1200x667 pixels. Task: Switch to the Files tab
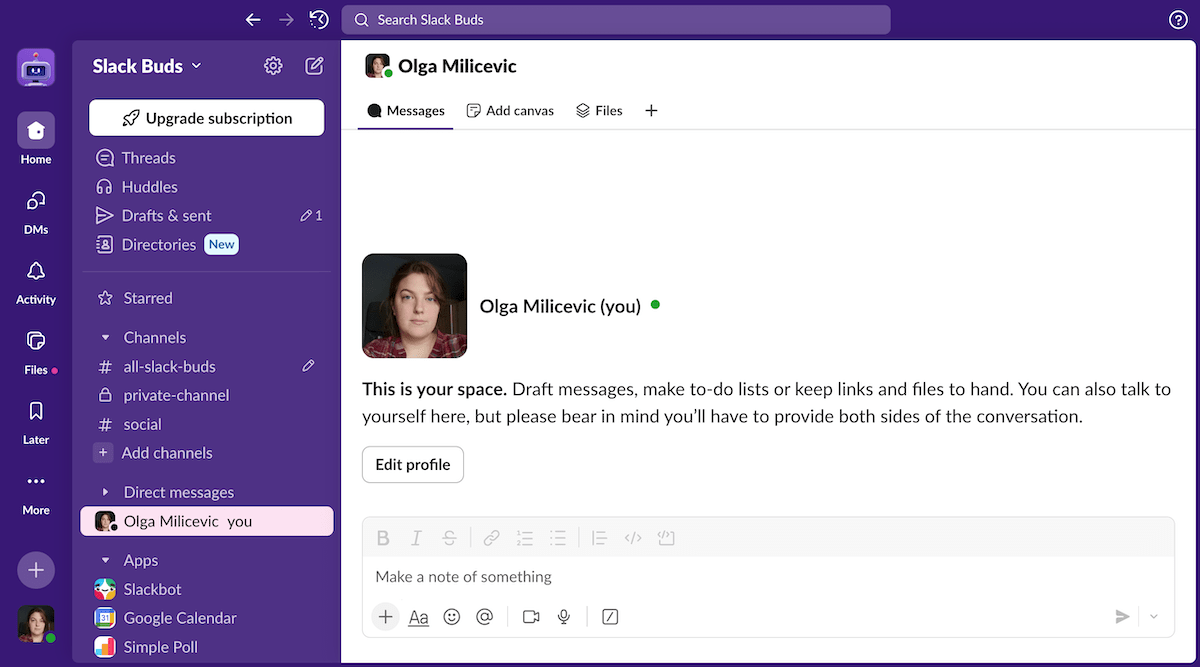coord(599,111)
